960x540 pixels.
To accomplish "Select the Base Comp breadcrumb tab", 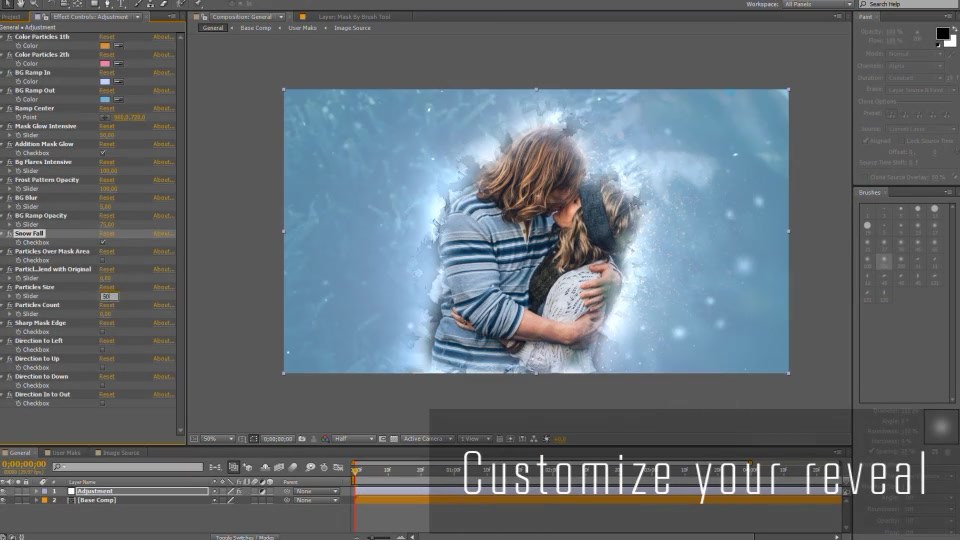I will coord(255,28).
